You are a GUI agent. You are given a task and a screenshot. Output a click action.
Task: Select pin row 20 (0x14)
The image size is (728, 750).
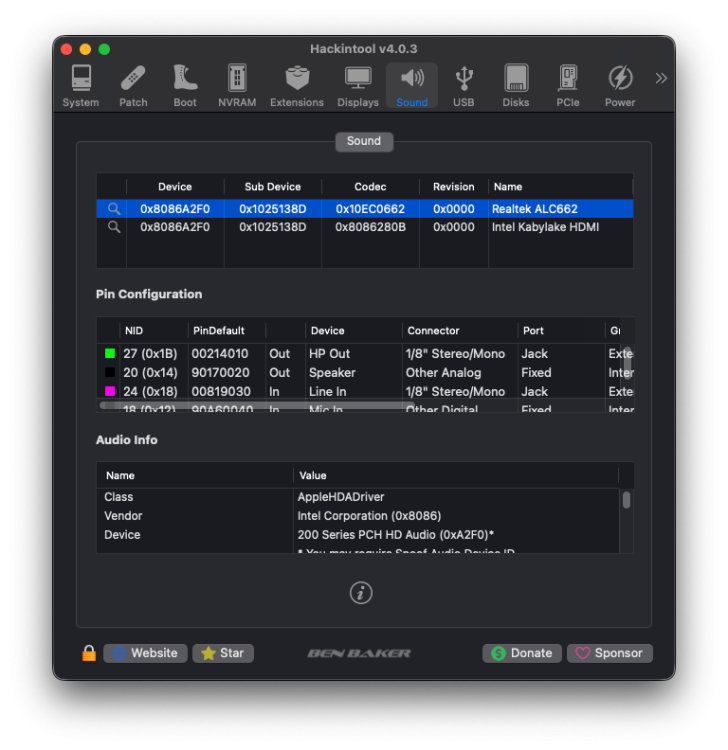(x=364, y=373)
